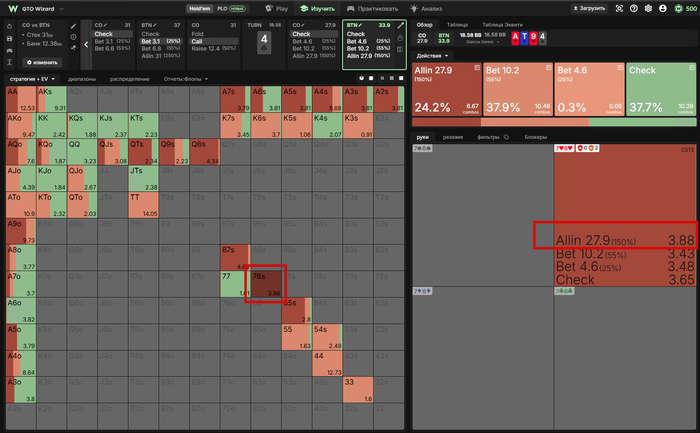Click the spade 4 turn card
The height and width of the screenshot is (433, 700).
[x=264, y=43]
